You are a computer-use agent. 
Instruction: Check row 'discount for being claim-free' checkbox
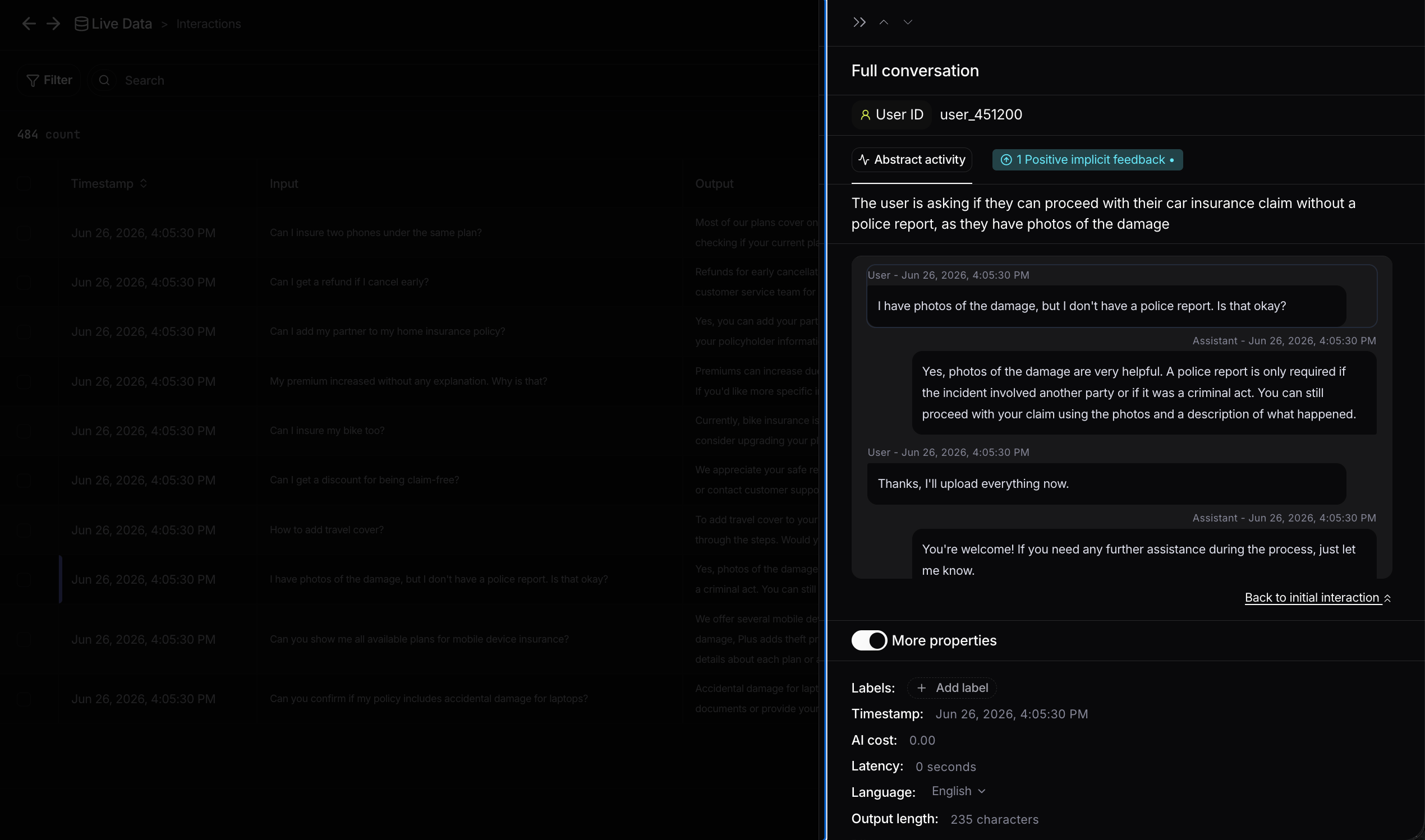tap(23, 480)
